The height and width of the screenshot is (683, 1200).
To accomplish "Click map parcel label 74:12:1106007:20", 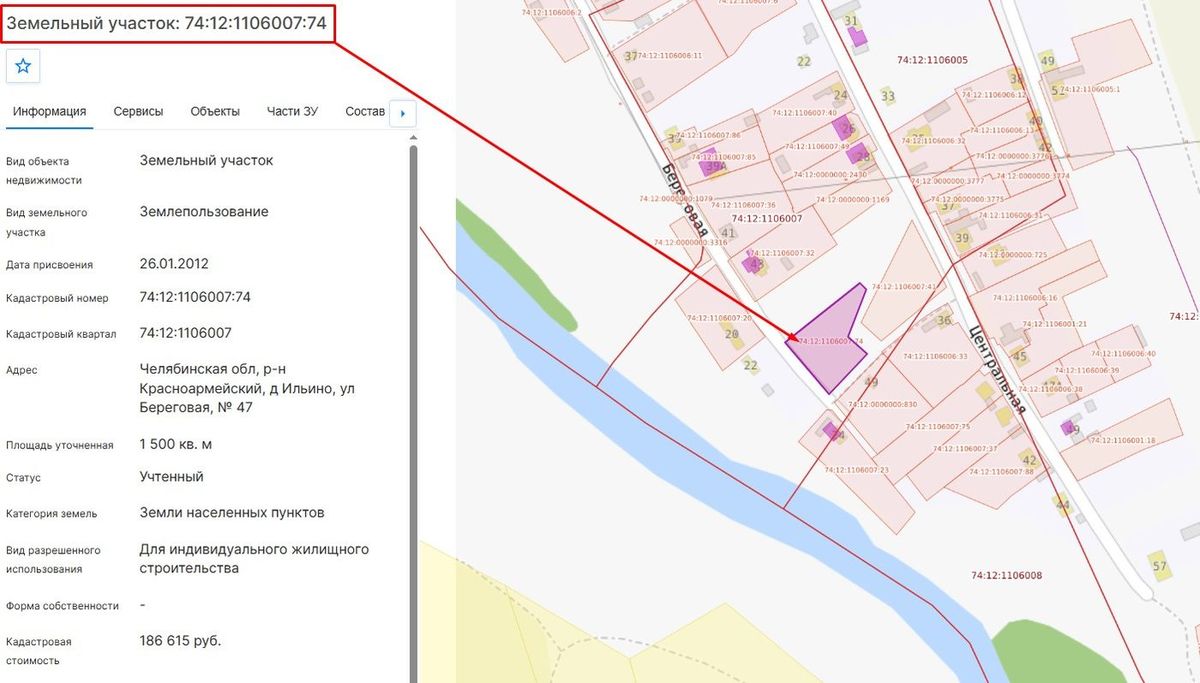I will [719, 318].
